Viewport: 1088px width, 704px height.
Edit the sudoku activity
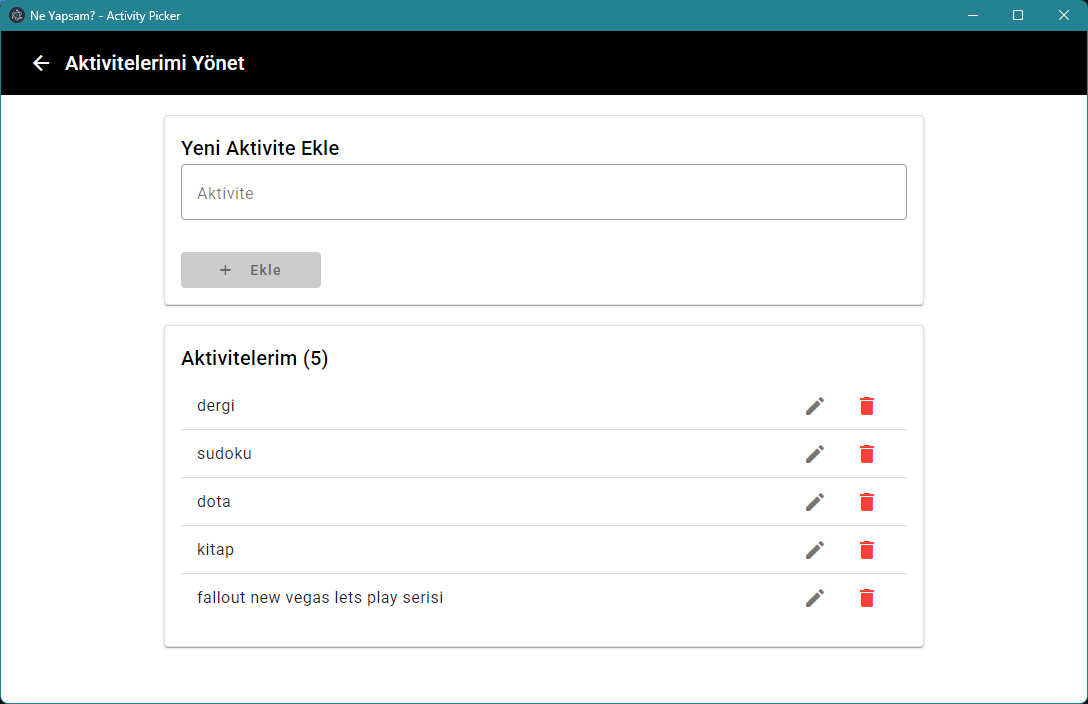(x=815, y=454)
